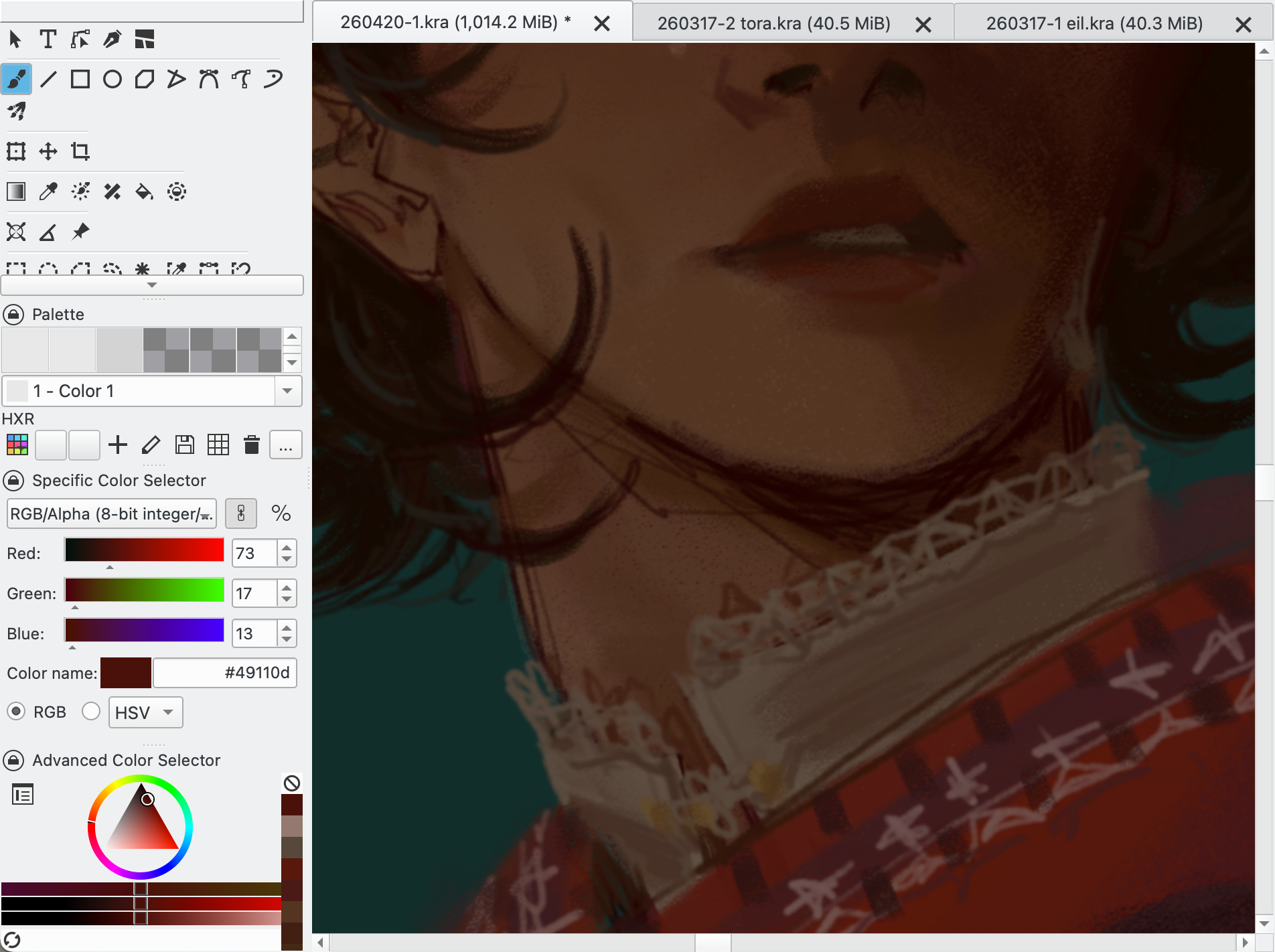Select the Ellipse shape tool
Screen dimensions: 1275x952
point(112,79)
